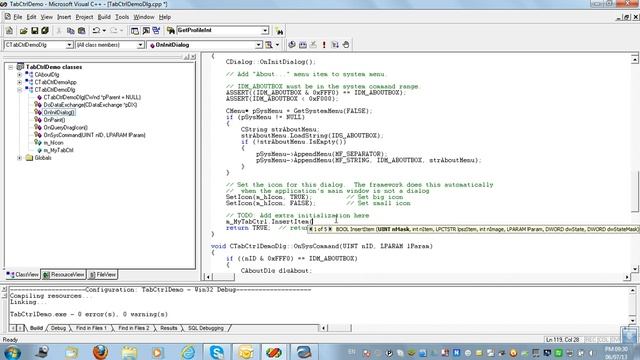Open the Project menu

coord(84,17)
